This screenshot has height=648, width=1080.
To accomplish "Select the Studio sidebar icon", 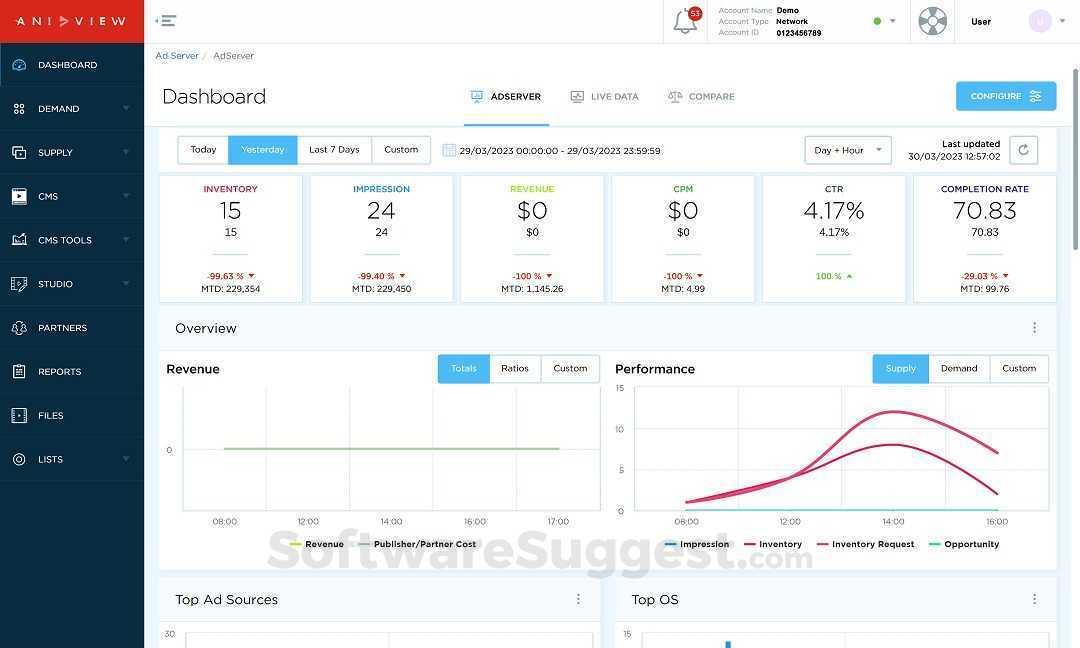I will 19,283.
